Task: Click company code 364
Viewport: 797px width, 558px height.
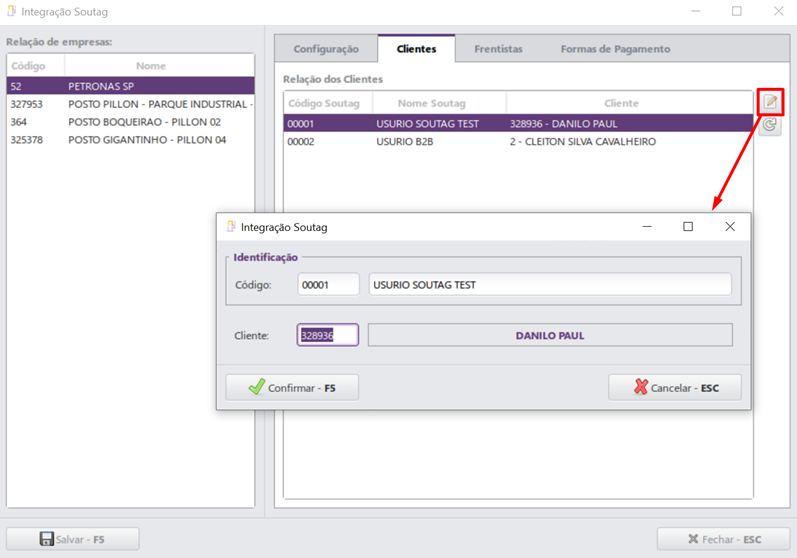Action: click(x=18, y=121)
